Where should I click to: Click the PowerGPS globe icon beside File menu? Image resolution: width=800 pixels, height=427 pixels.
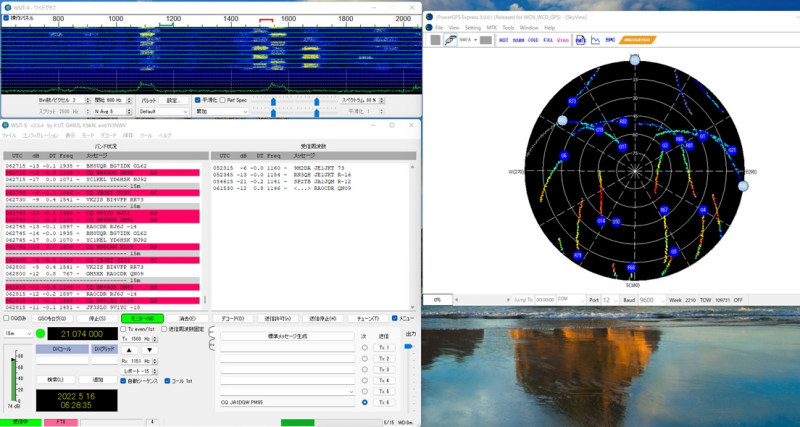[430, 28]
